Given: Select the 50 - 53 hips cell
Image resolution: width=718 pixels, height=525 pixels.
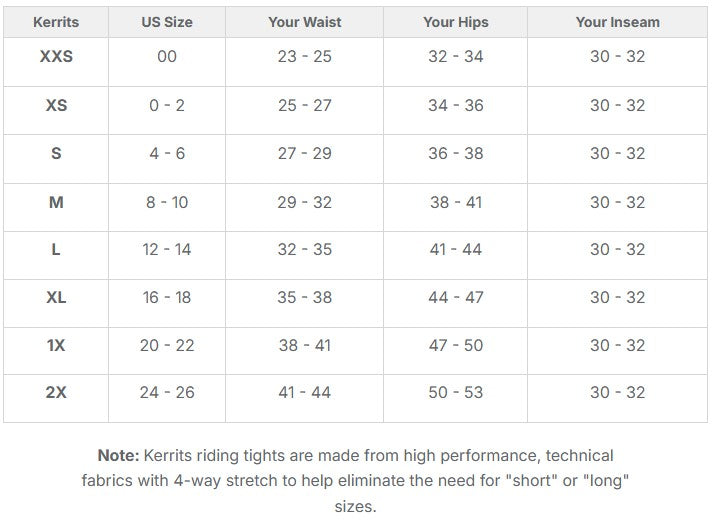Looking at the screenshot, I should point(456,392).
